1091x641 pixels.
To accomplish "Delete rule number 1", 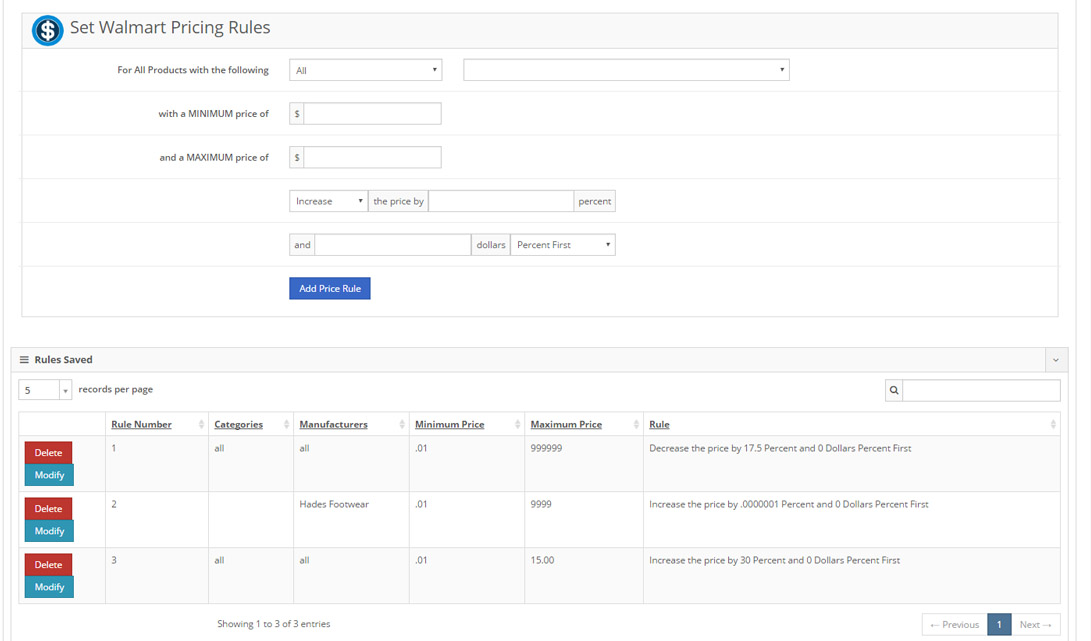I will [49, 452].
